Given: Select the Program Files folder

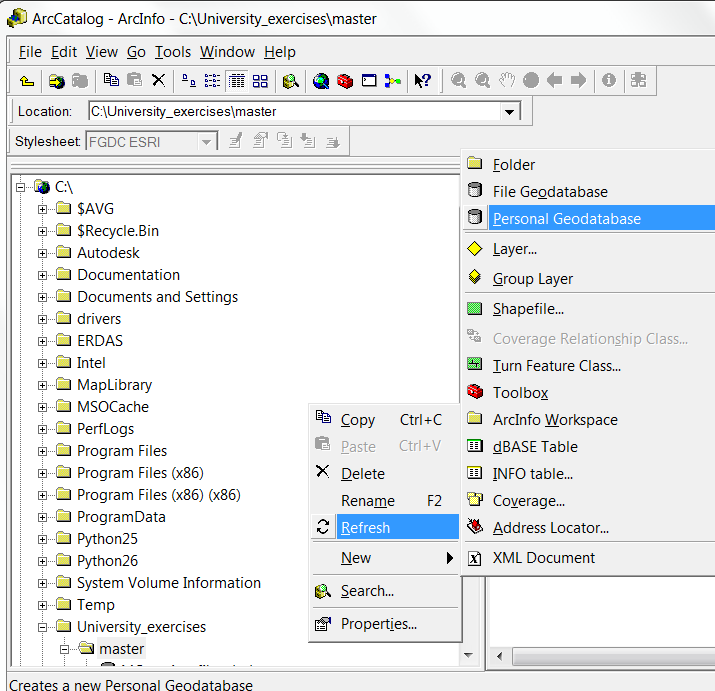Looking at the screenshot, I should [x=122, y=451].
